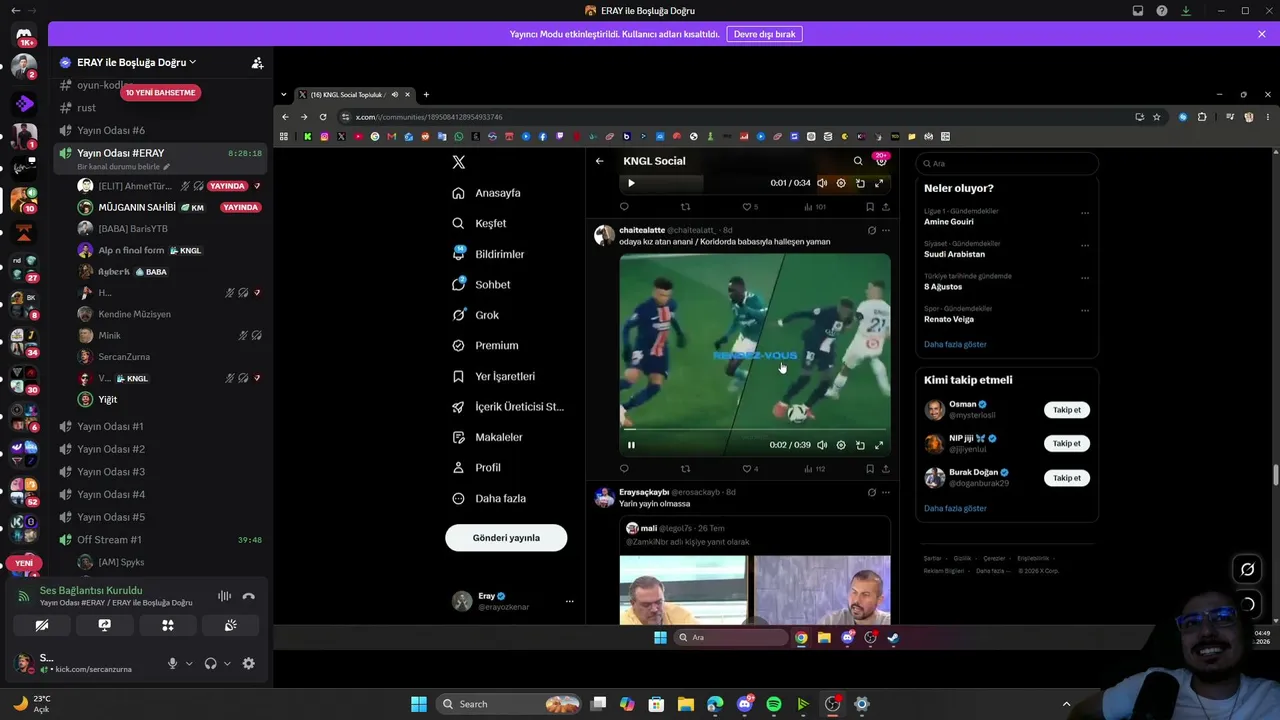The height and width of the screenshot is (720, 1280).
Task: Click Devre dışı bırak streamer mode button
Action: tap(765, 34)
